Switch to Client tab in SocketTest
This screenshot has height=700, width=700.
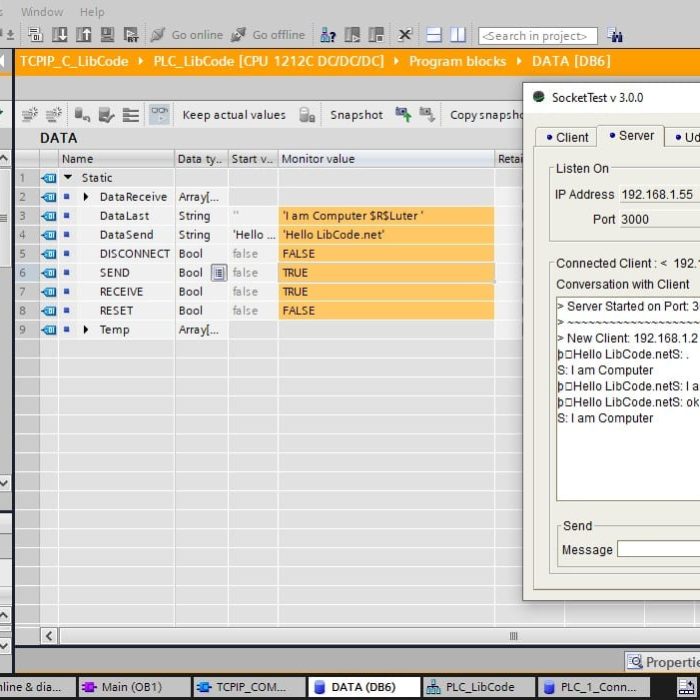click(x=567, y=137)
